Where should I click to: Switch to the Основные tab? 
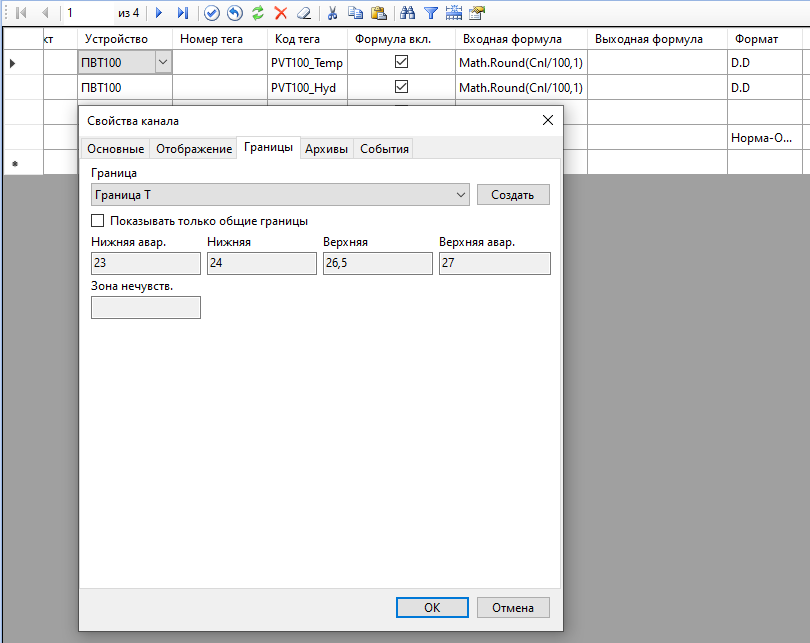[115, 149]
